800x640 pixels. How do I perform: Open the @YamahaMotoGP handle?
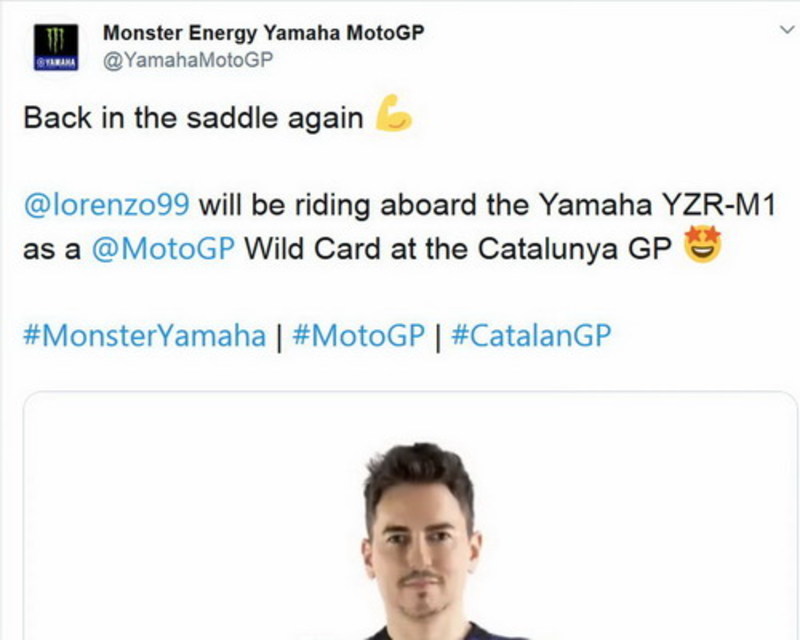point(188,60)
